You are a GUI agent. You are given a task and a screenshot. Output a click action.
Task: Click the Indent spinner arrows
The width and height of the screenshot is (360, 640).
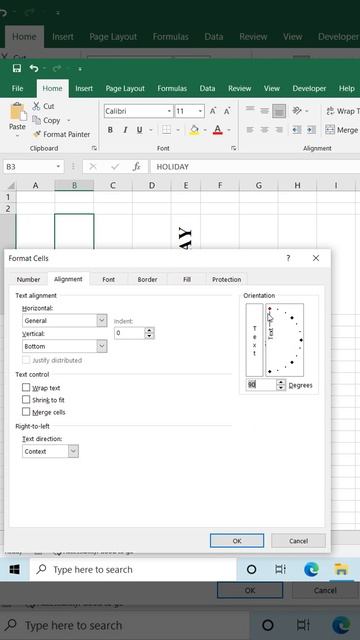(x=149, y=333)
